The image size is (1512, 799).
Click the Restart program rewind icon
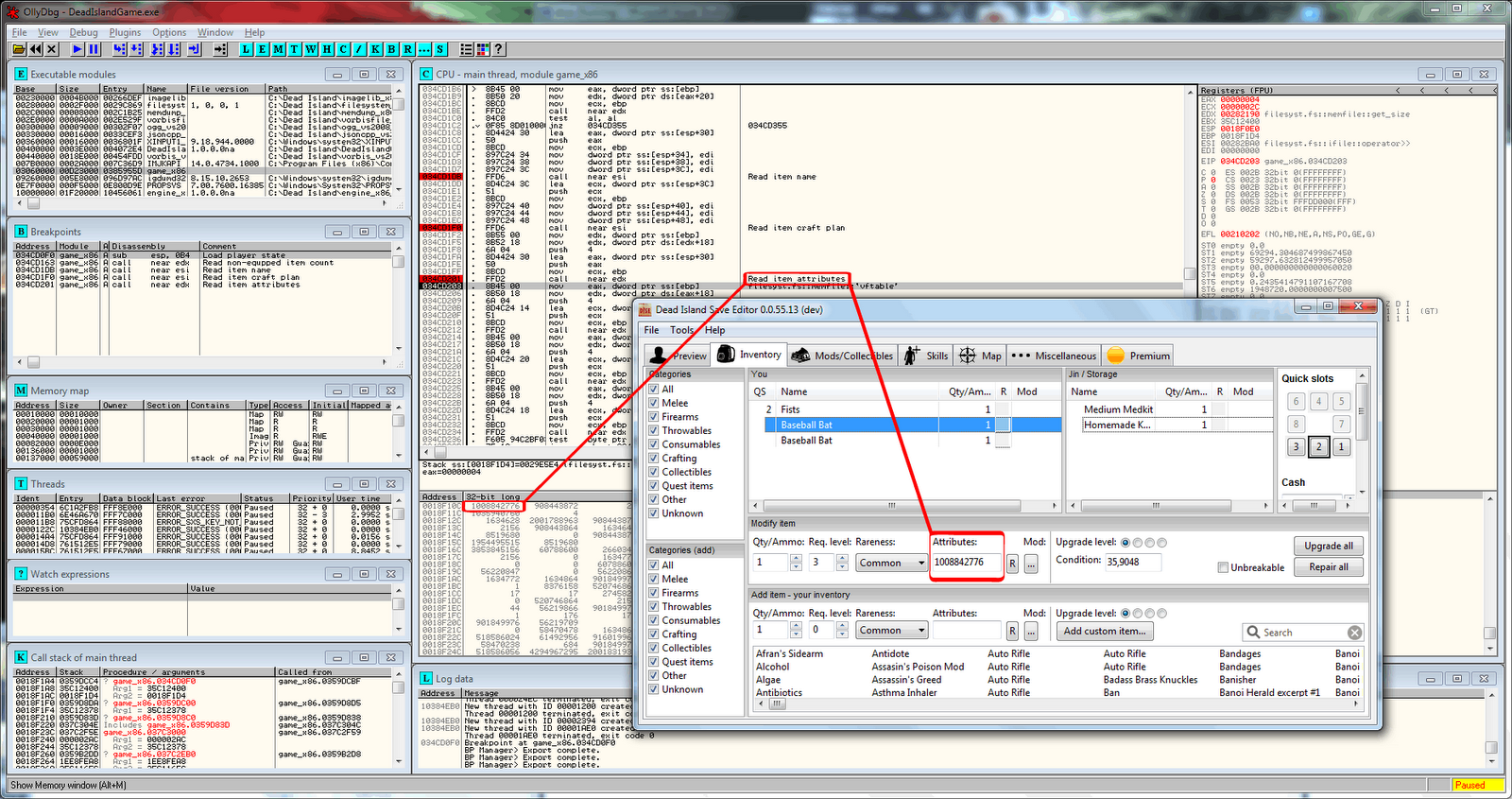(36, 49)
